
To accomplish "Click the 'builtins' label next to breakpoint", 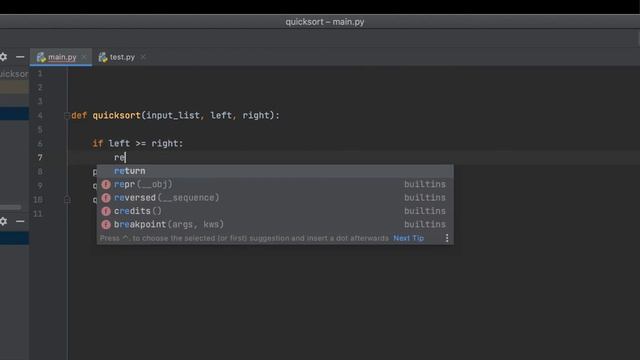I will point(425,224).
